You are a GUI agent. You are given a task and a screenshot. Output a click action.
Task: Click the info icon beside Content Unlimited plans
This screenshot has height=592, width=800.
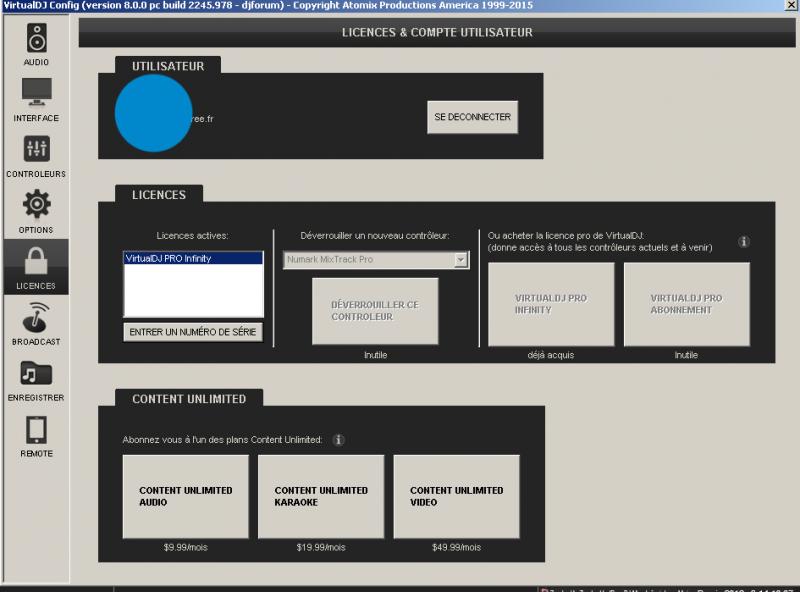pos(338,439)
